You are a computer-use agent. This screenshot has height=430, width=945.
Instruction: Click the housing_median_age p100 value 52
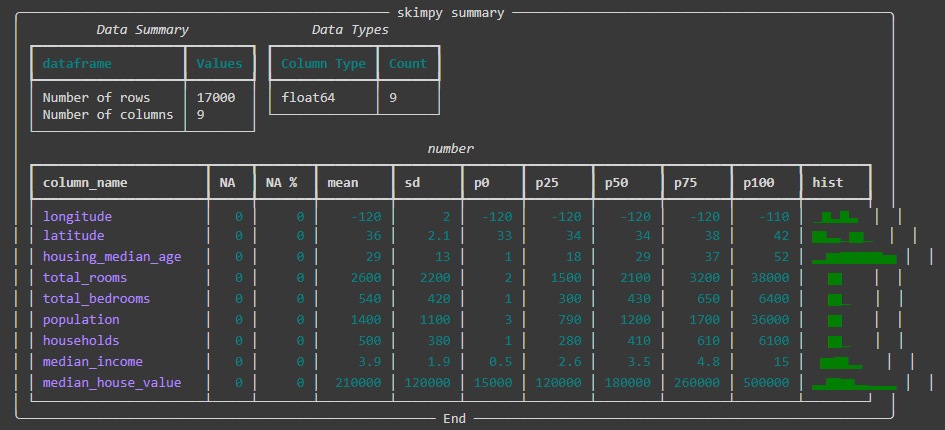(781, 258)
